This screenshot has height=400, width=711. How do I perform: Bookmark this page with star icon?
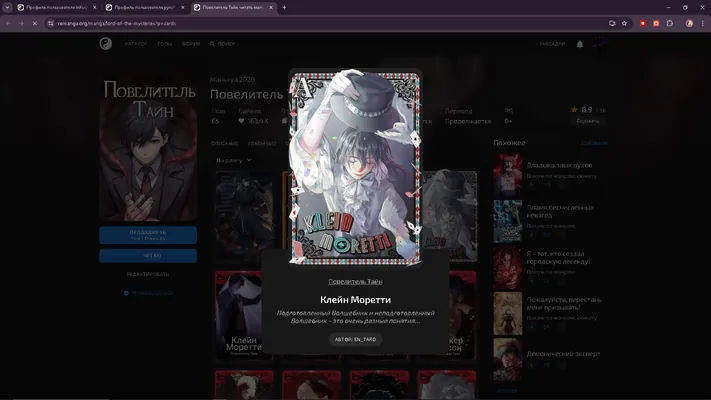click(624, 23)
